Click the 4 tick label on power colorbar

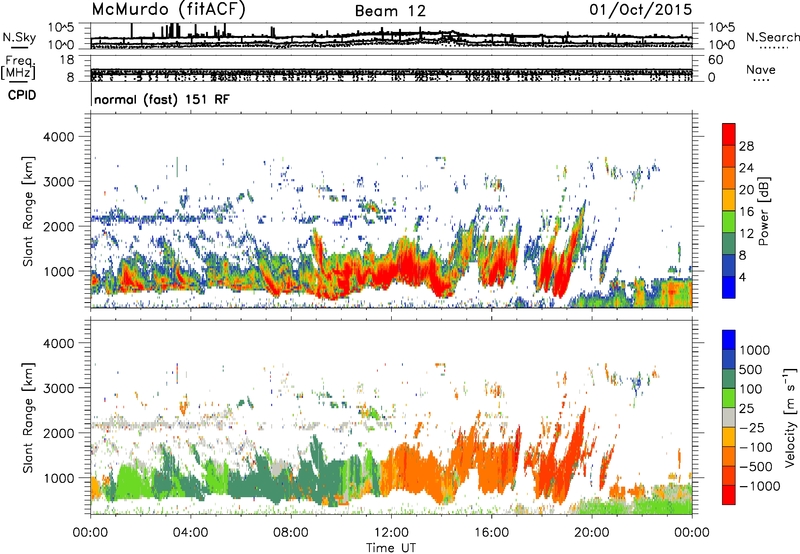point(742,278)
